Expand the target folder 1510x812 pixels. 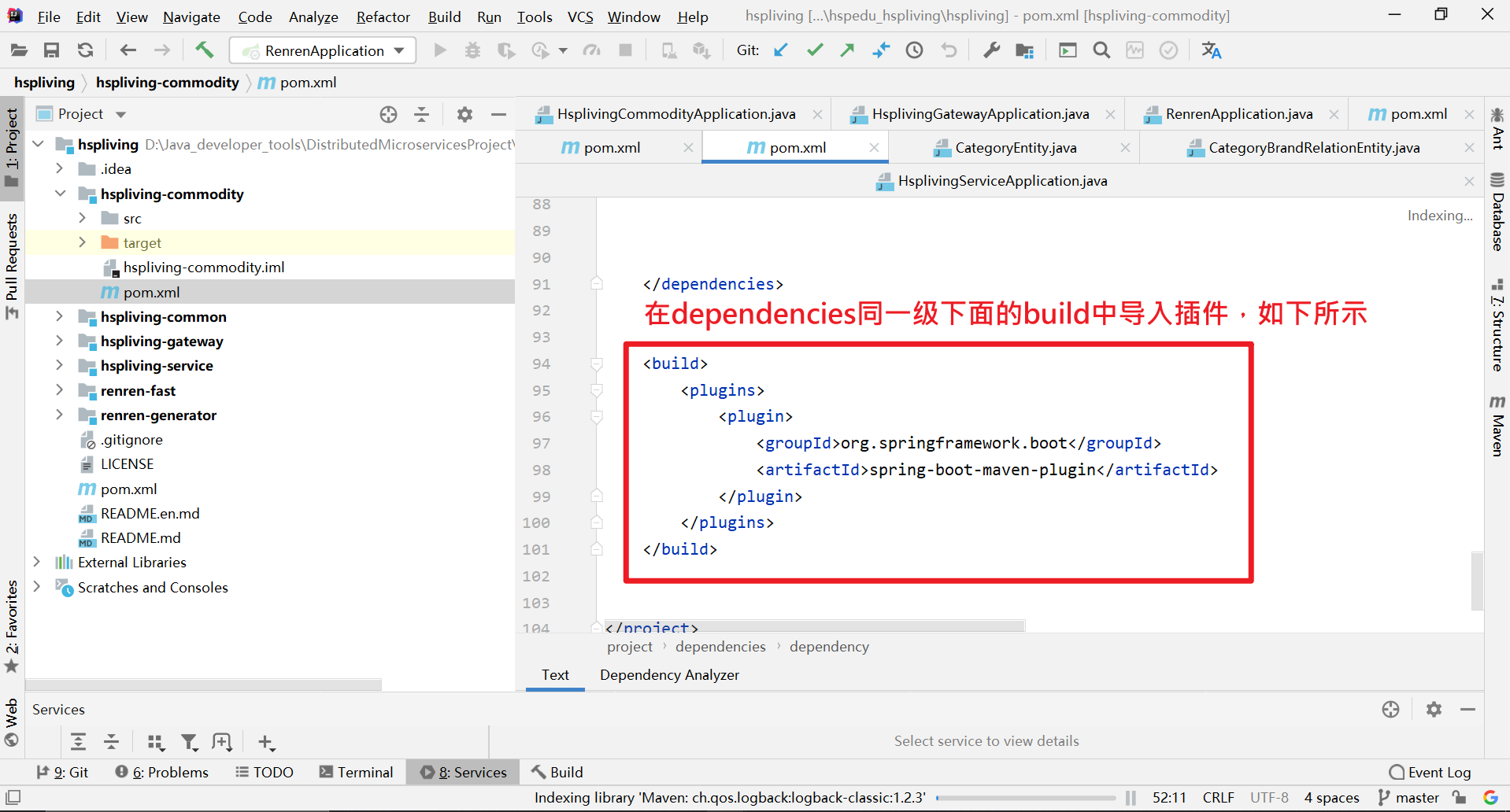[x=82, y=242]
